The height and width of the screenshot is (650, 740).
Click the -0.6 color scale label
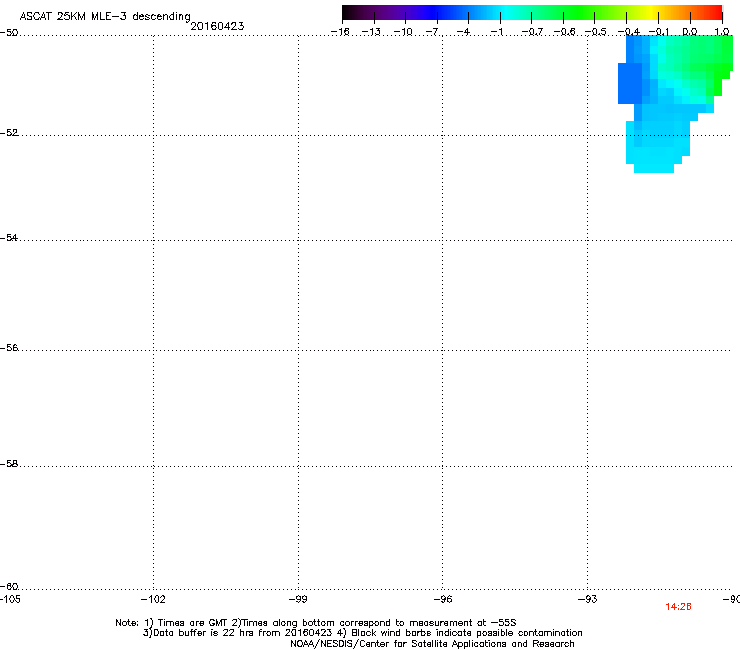coord(563,32)
